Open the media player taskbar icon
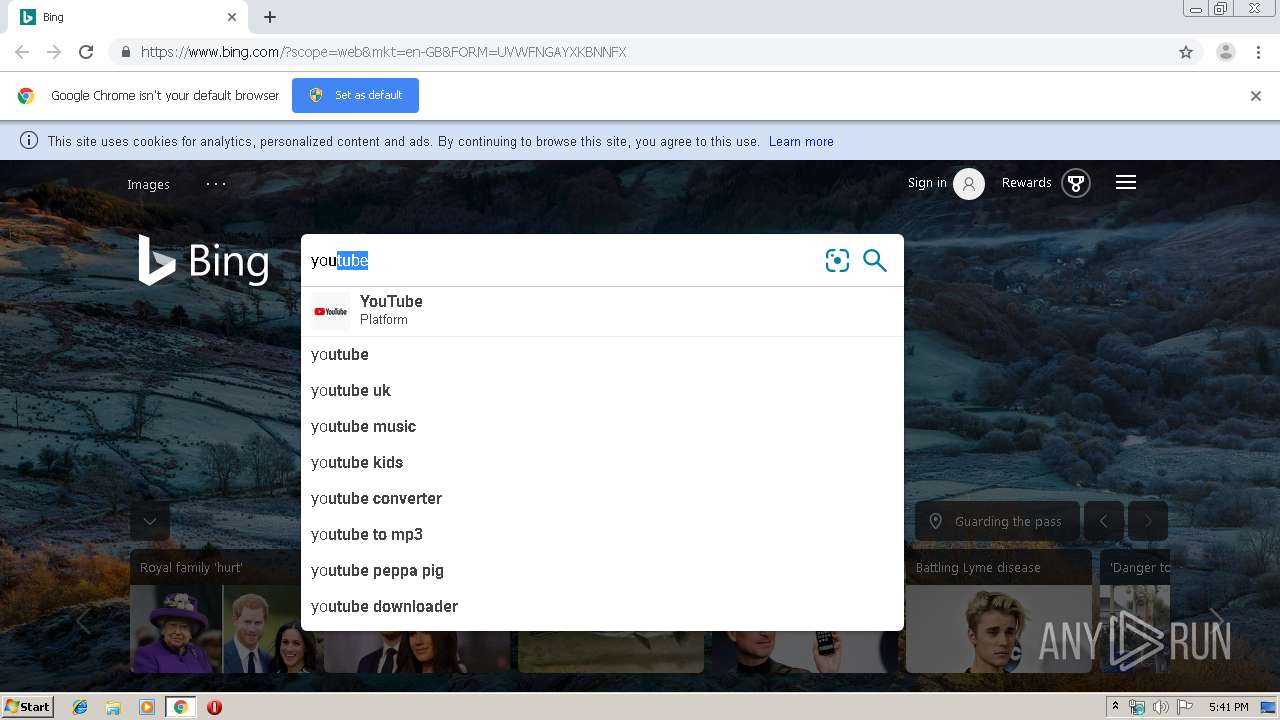Viewport: 1280px width, 720px height. tap(147, 707)
